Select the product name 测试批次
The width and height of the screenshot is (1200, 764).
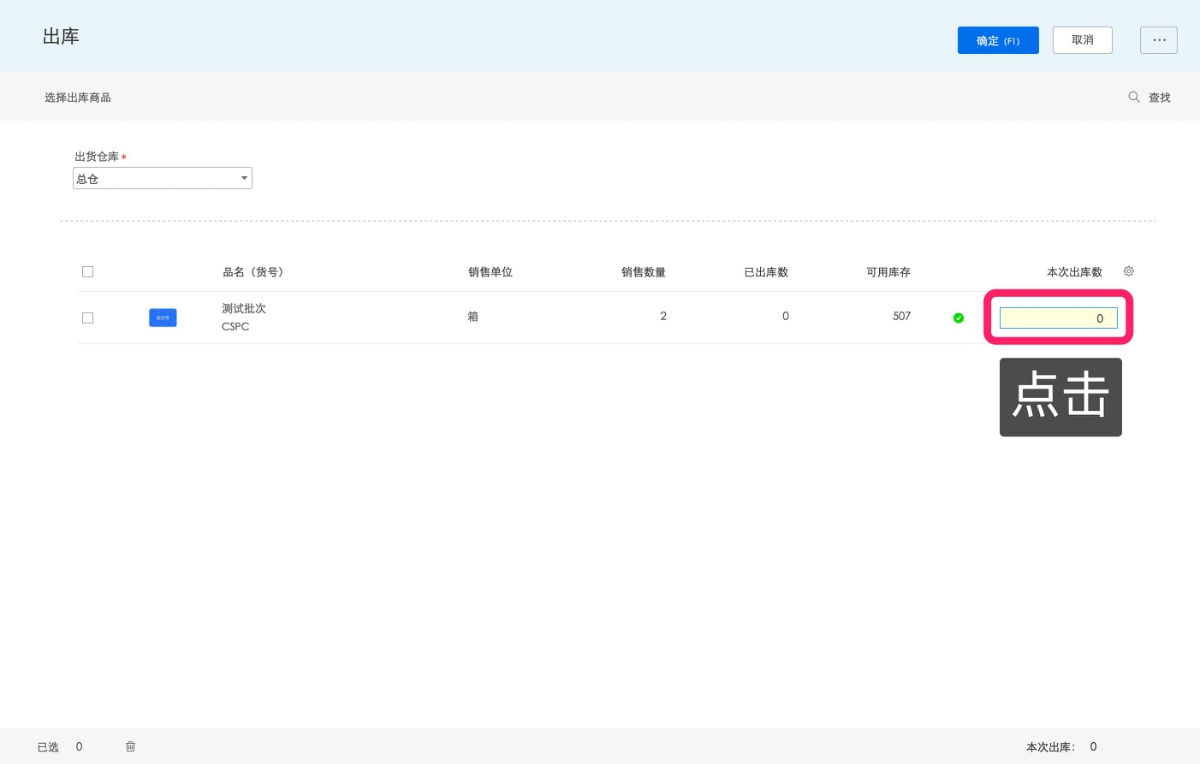(244, 308)
